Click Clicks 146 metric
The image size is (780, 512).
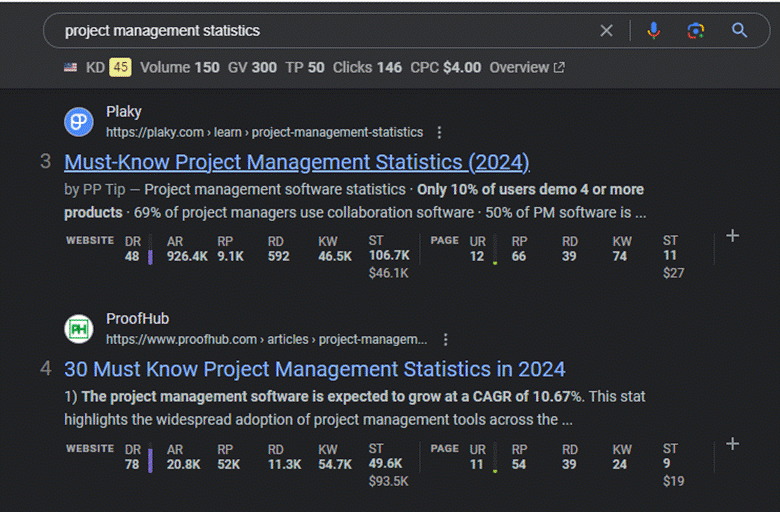pos(367,67)
